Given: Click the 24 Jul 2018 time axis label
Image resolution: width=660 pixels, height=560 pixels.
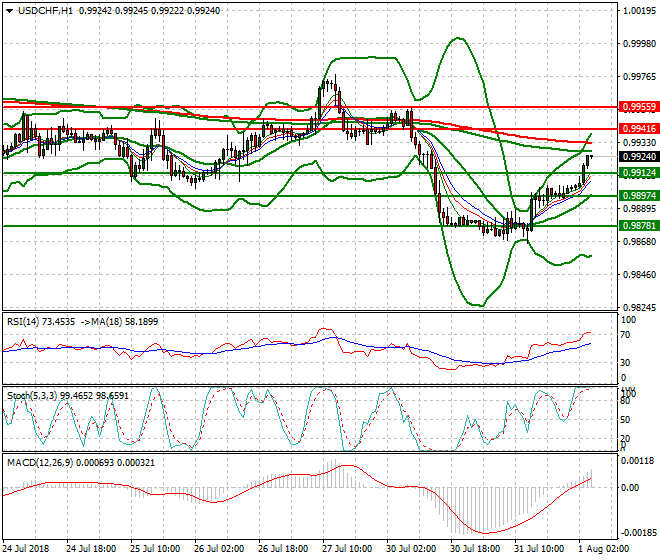Looking at the screenshot, I should point(26,549).
